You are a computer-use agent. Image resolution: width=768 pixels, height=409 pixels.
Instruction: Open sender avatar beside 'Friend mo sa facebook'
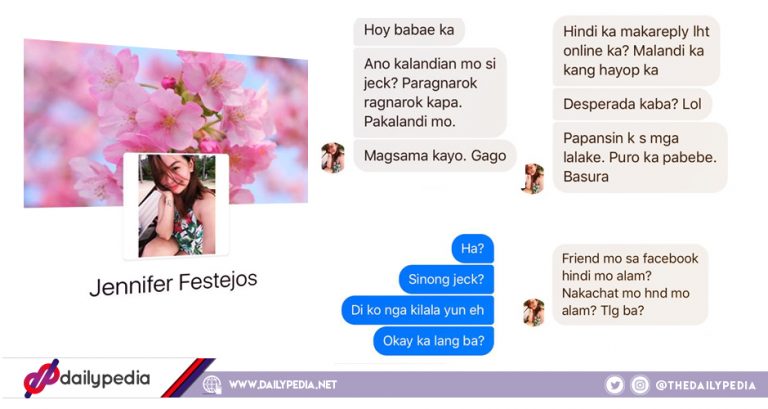coord(533,313)
